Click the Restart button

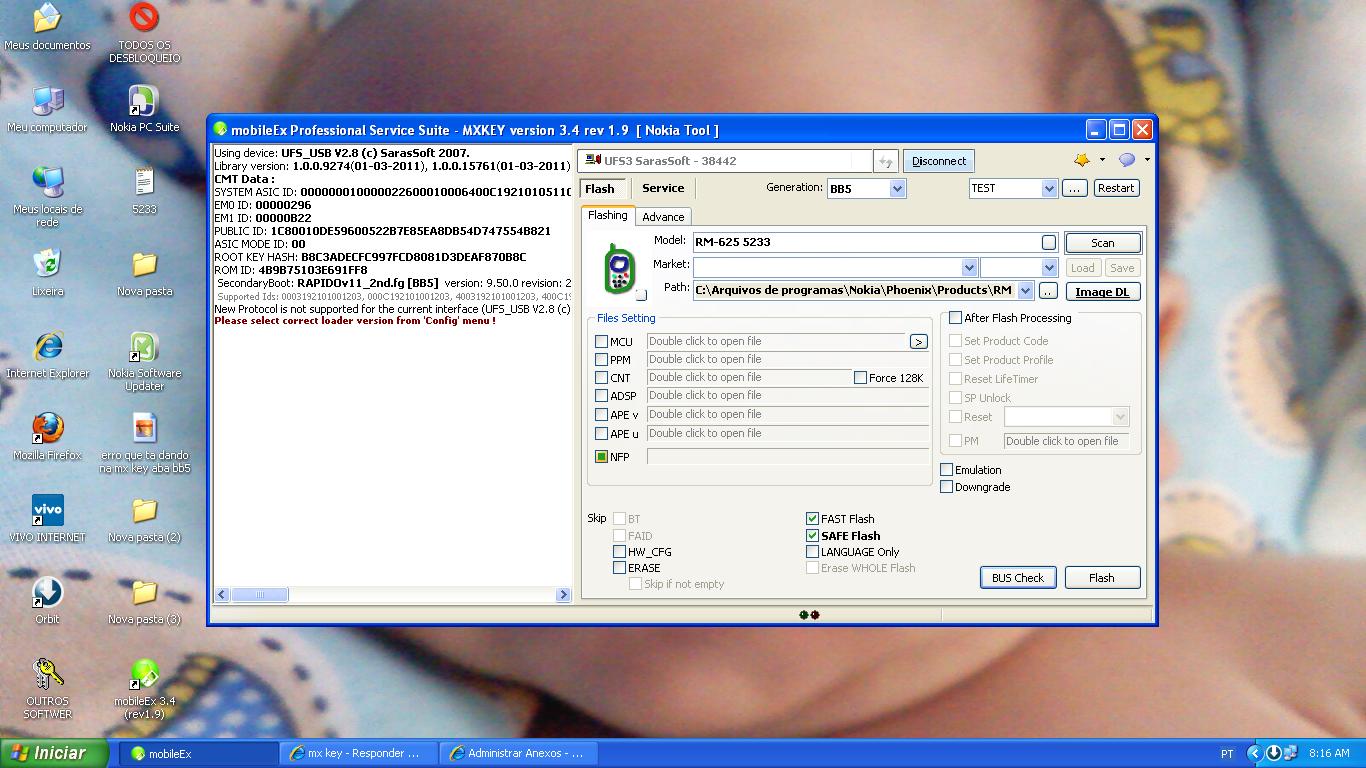[x=1115, y=188]
